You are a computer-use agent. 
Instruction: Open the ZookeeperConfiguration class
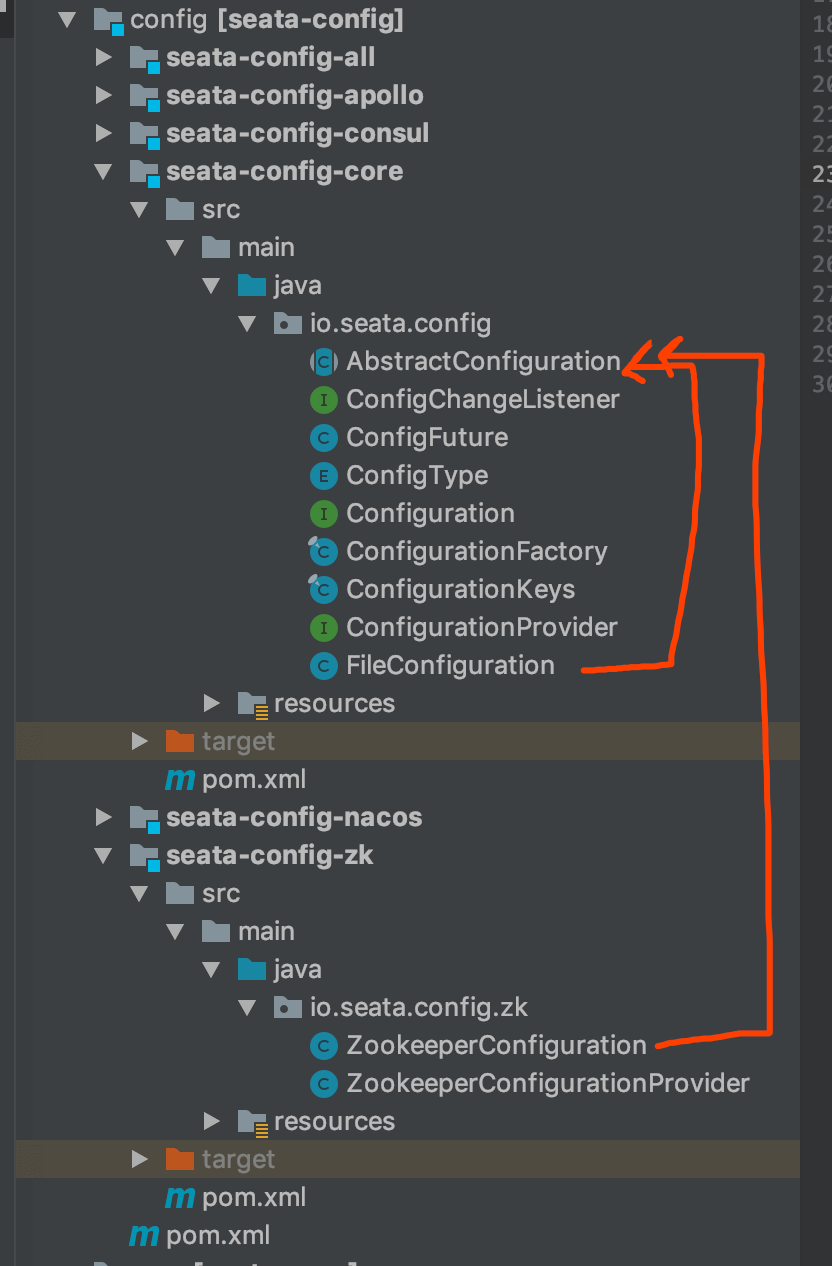496,1046
